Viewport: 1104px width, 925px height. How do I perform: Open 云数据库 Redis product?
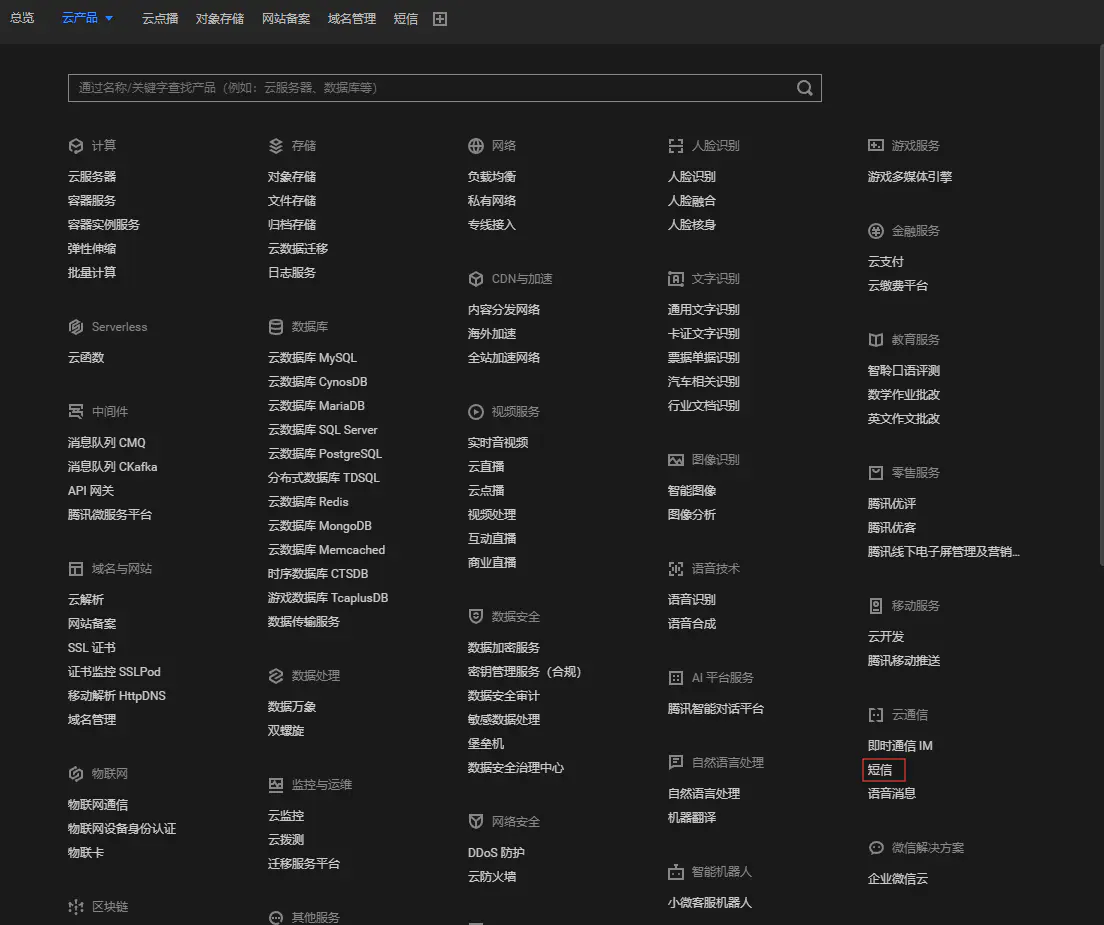308,502
